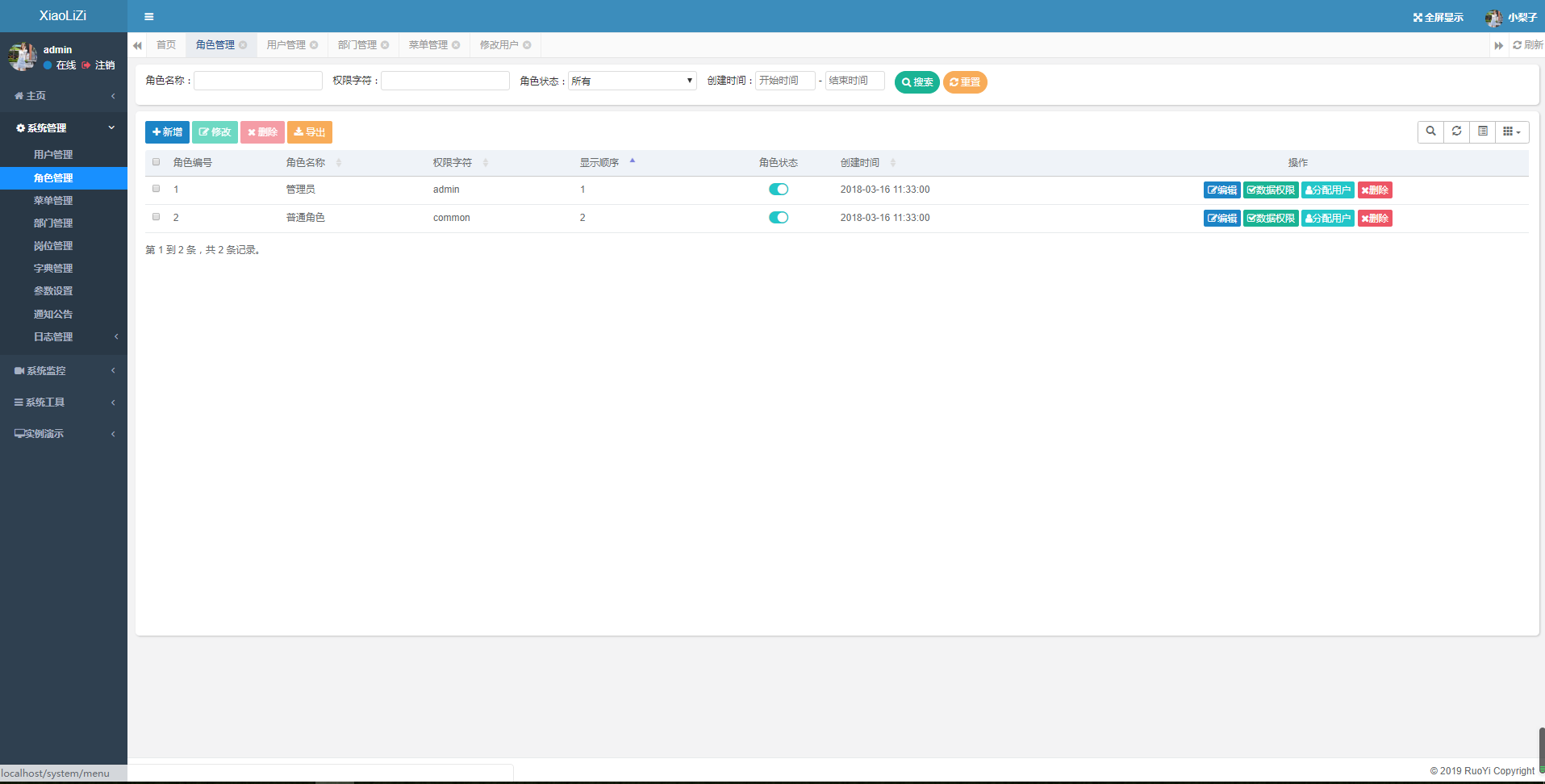Click the XiaoLiZi logo text
The height and width of the screenshot is (784, 1545).
[x=63, y=16]
